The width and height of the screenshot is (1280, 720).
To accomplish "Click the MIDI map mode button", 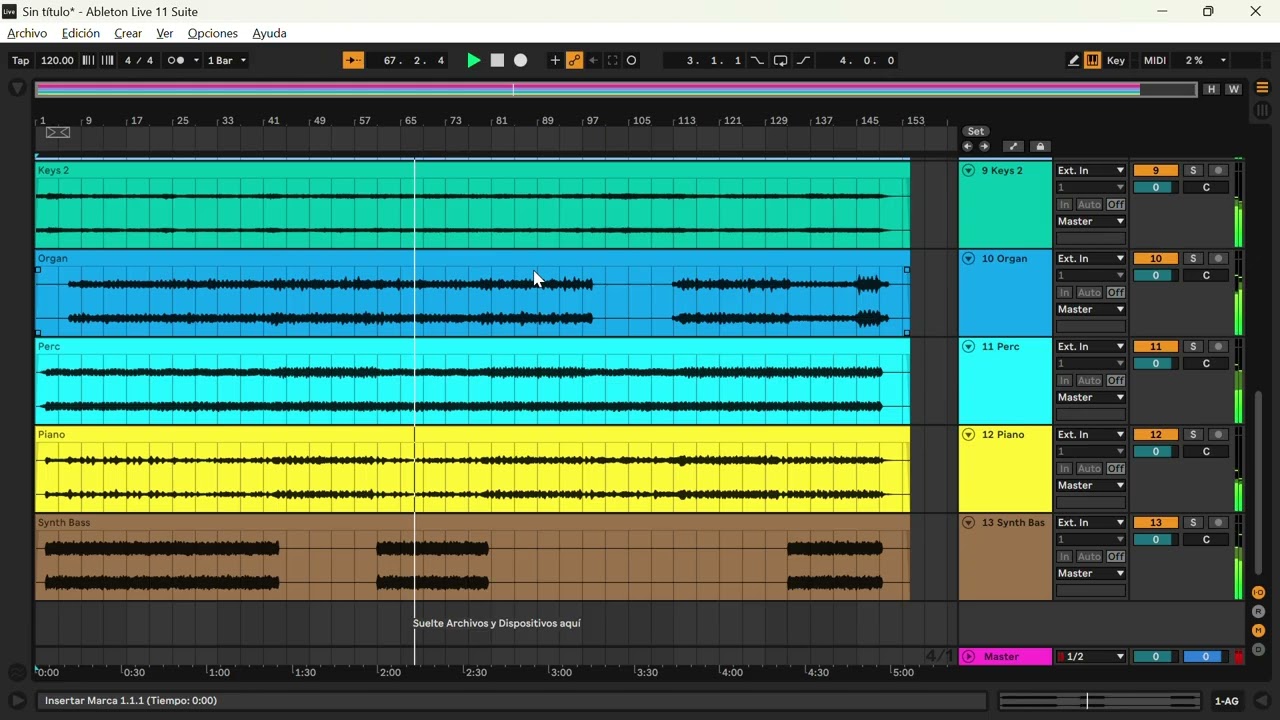I will pyautogui.click(x=1155, y=60).
